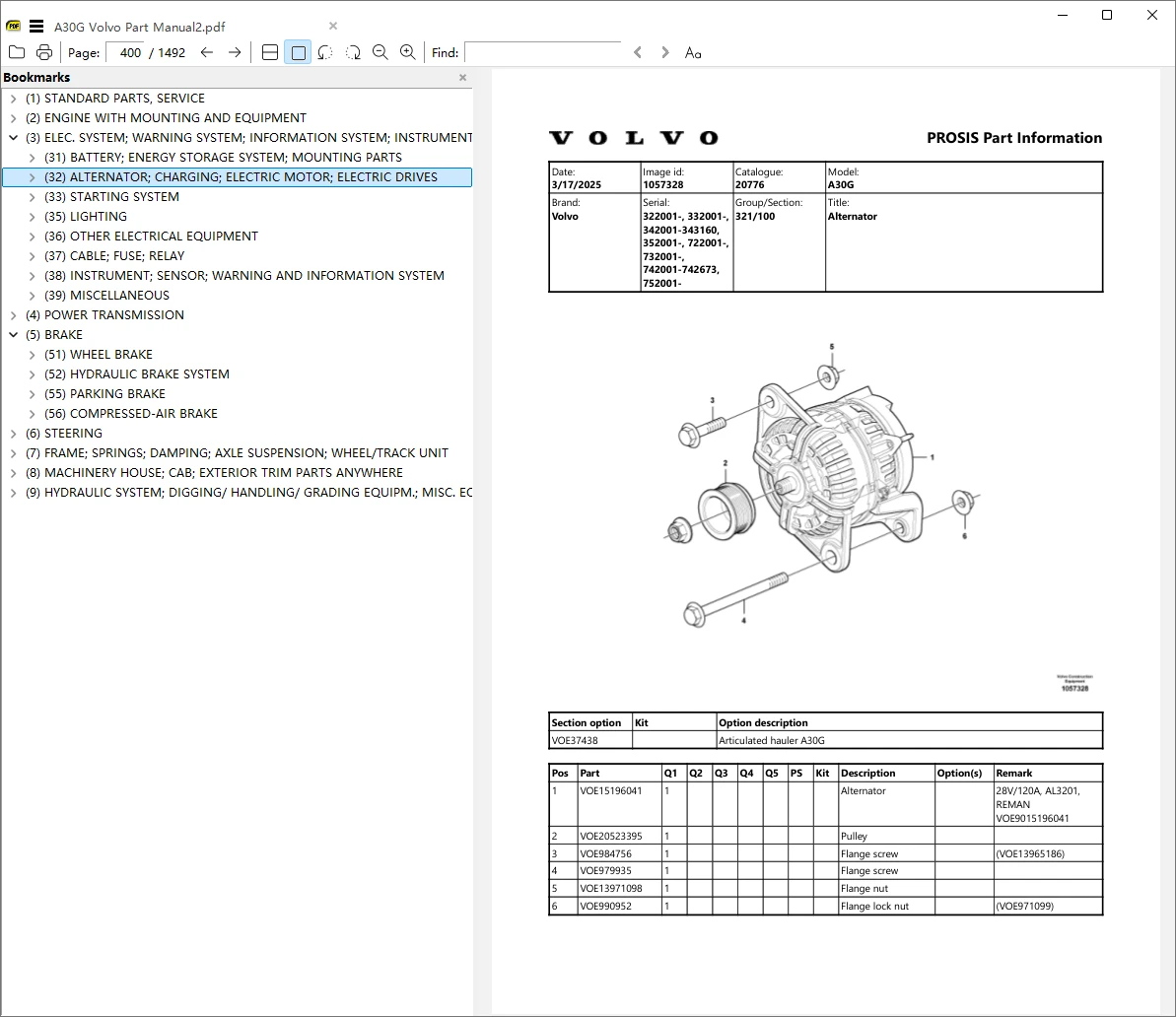Screen dimensions: 1176x1017
Task: Jump to previous search result
Action: pyautogui.click(x=638, y=52)
